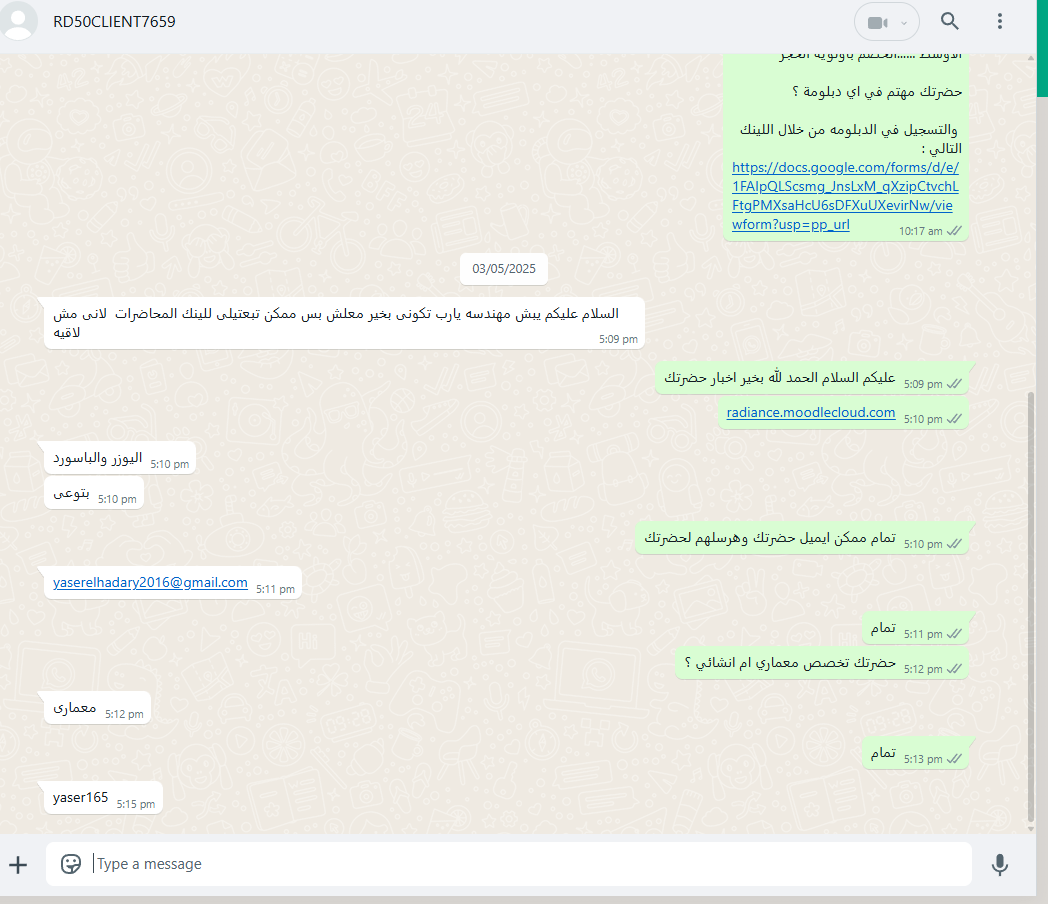This screenshot has width=1048, height=904.
Task: Open the attach plus icon
Action: pyautogui.click(x=18, y=865)
